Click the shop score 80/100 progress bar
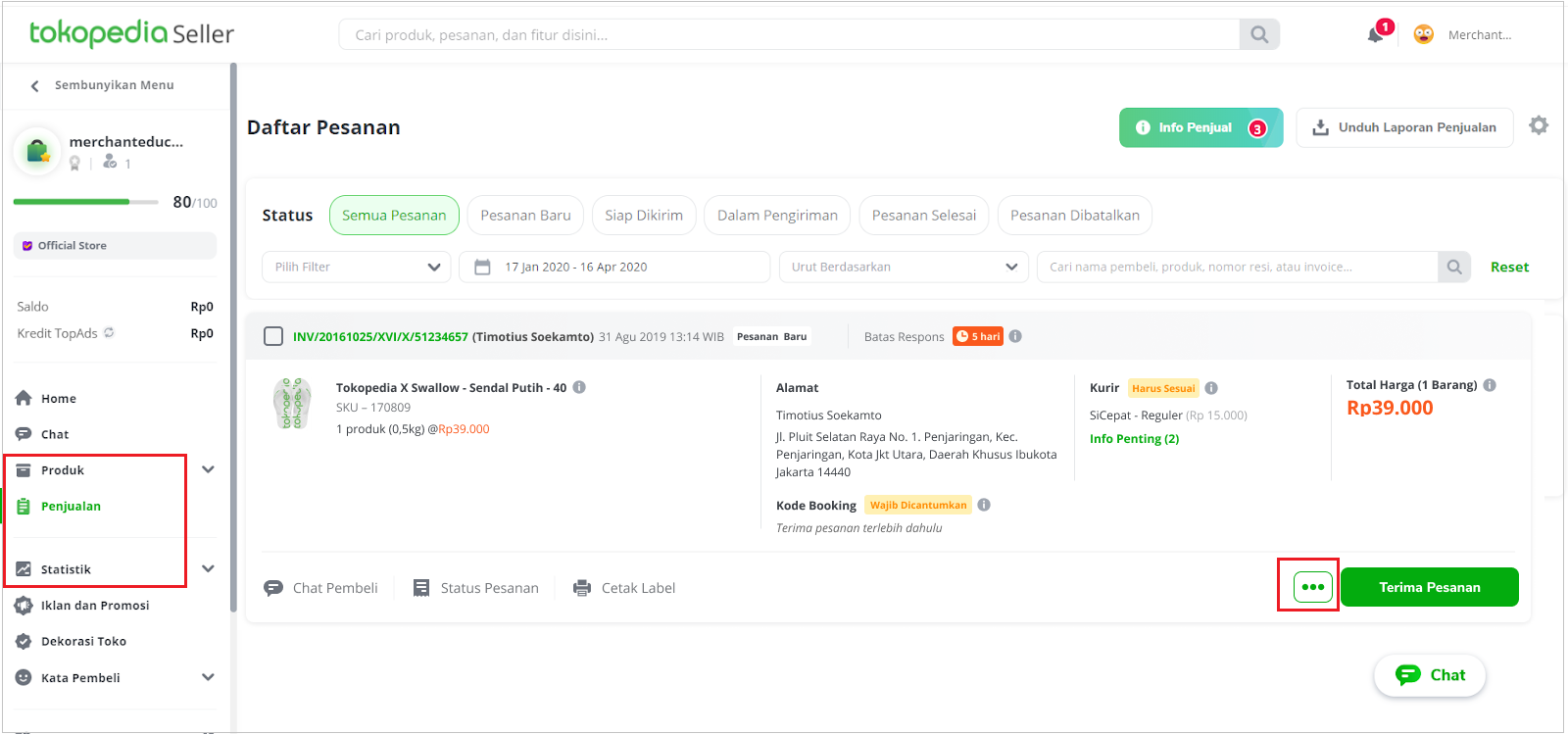1568x734 pixels. 85,202
